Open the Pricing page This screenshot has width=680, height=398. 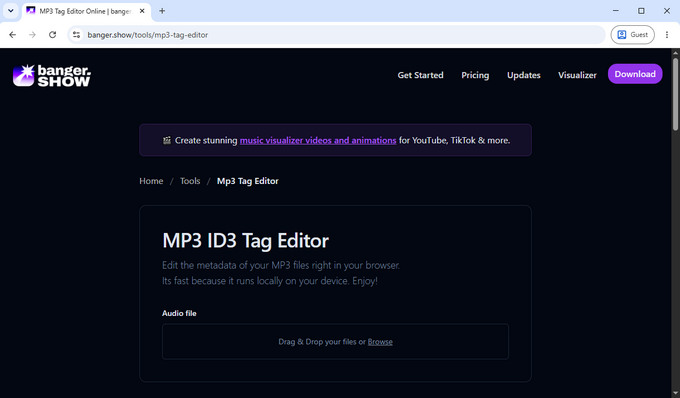tap(475, 75)
